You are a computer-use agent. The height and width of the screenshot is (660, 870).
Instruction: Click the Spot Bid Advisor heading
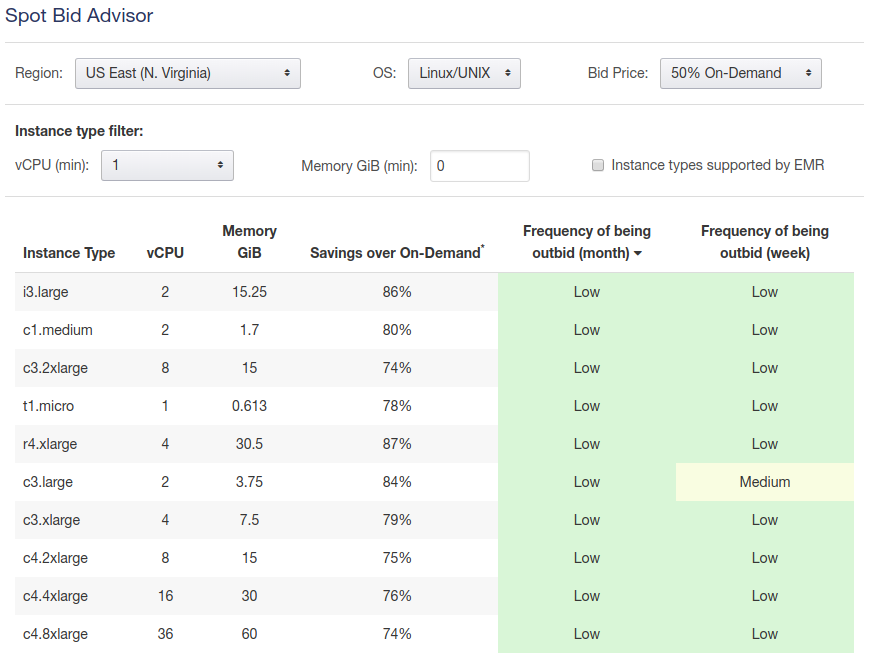point(79,16)
